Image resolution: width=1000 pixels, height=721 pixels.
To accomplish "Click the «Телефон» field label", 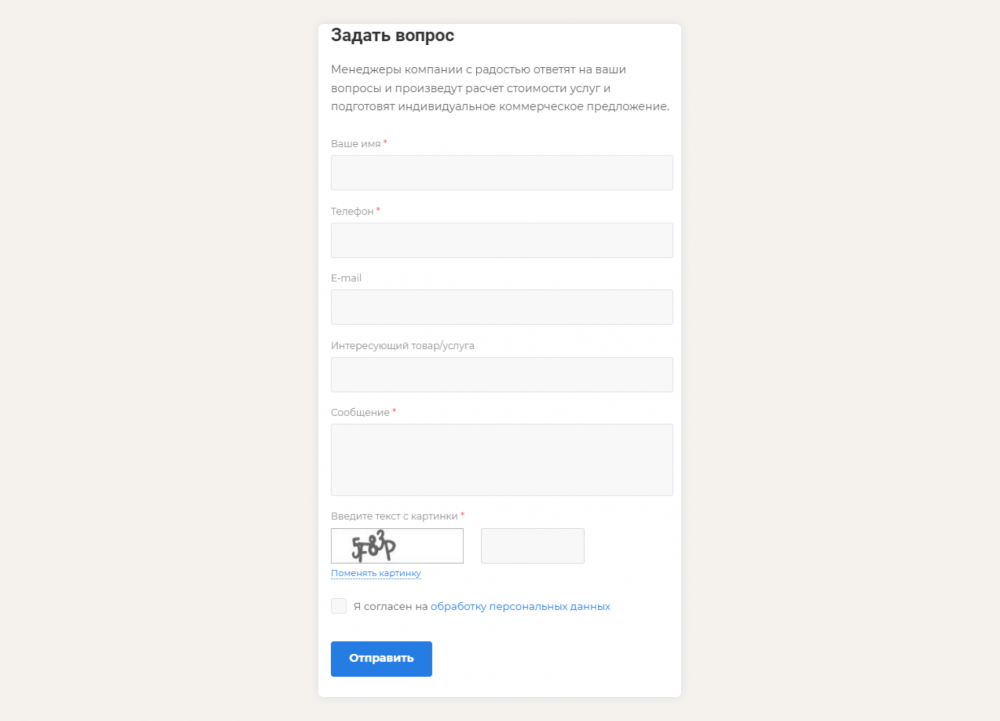I will tap(352, 211).
